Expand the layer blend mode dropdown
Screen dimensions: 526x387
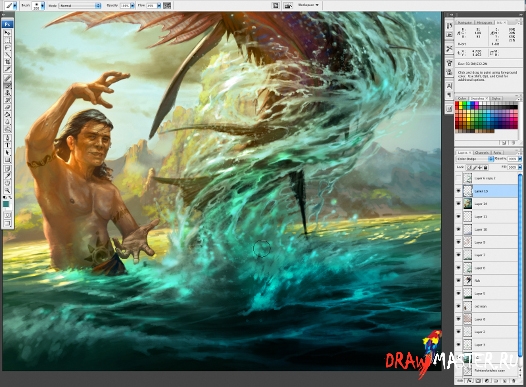coord(475,159)
